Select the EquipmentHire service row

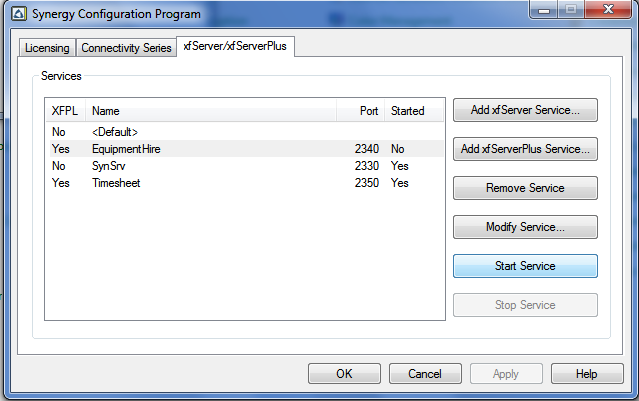[x=245, y=149]
